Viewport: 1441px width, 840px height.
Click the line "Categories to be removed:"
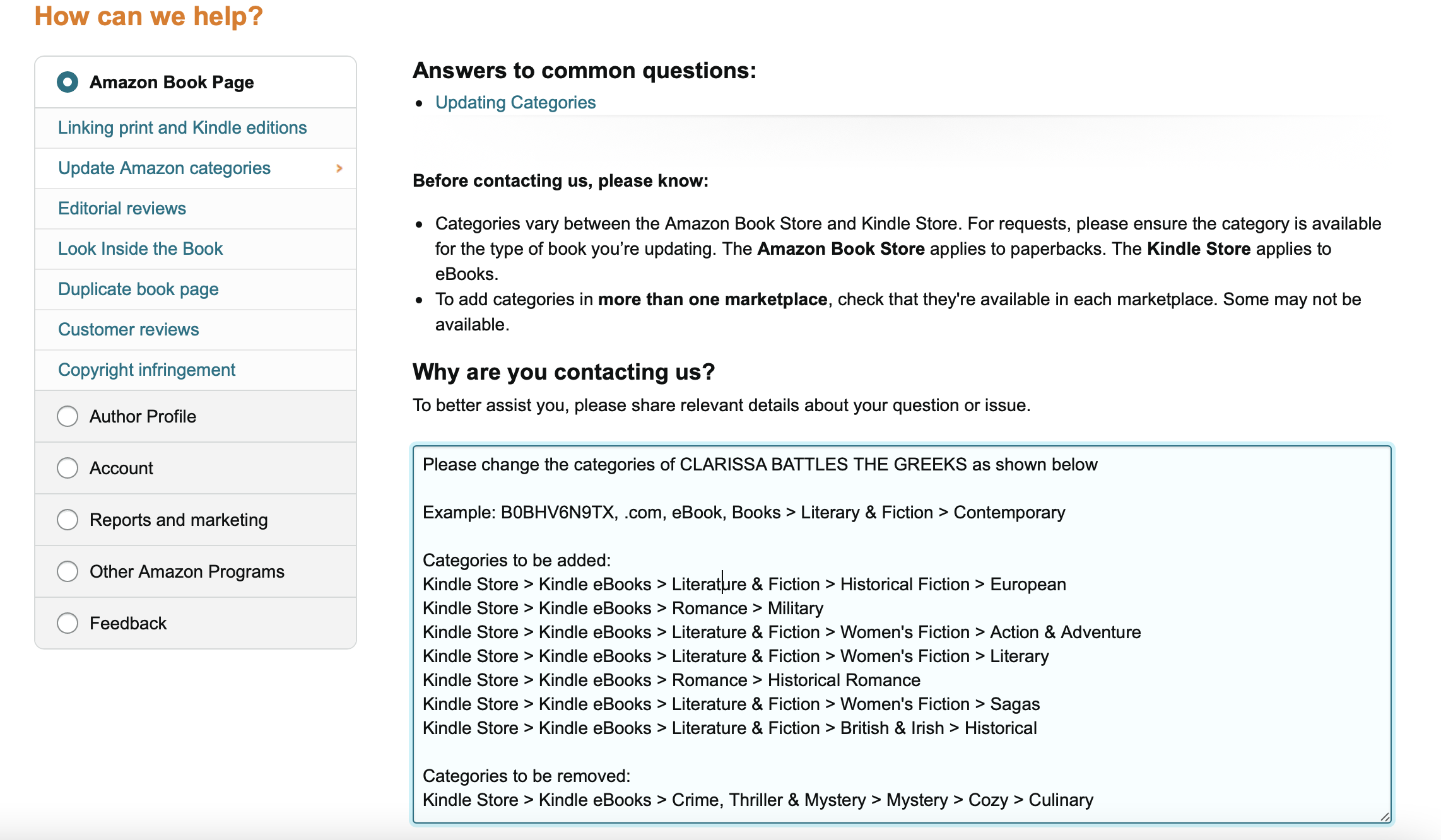coord(526,776)
